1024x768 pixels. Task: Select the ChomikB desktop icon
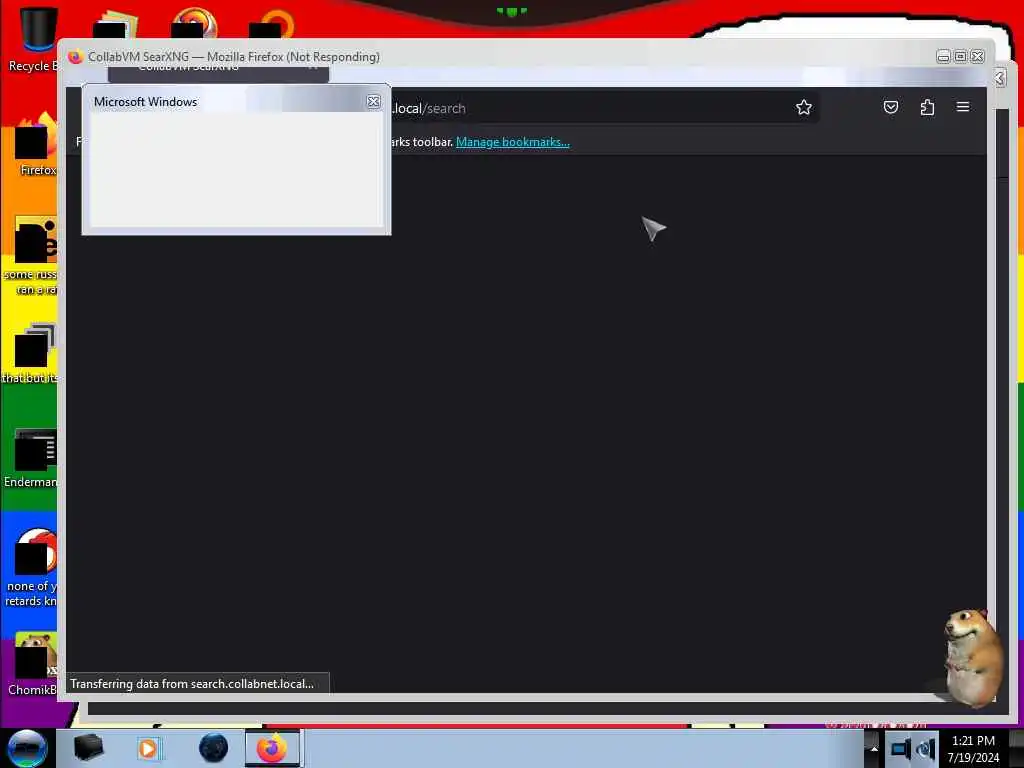31,664
